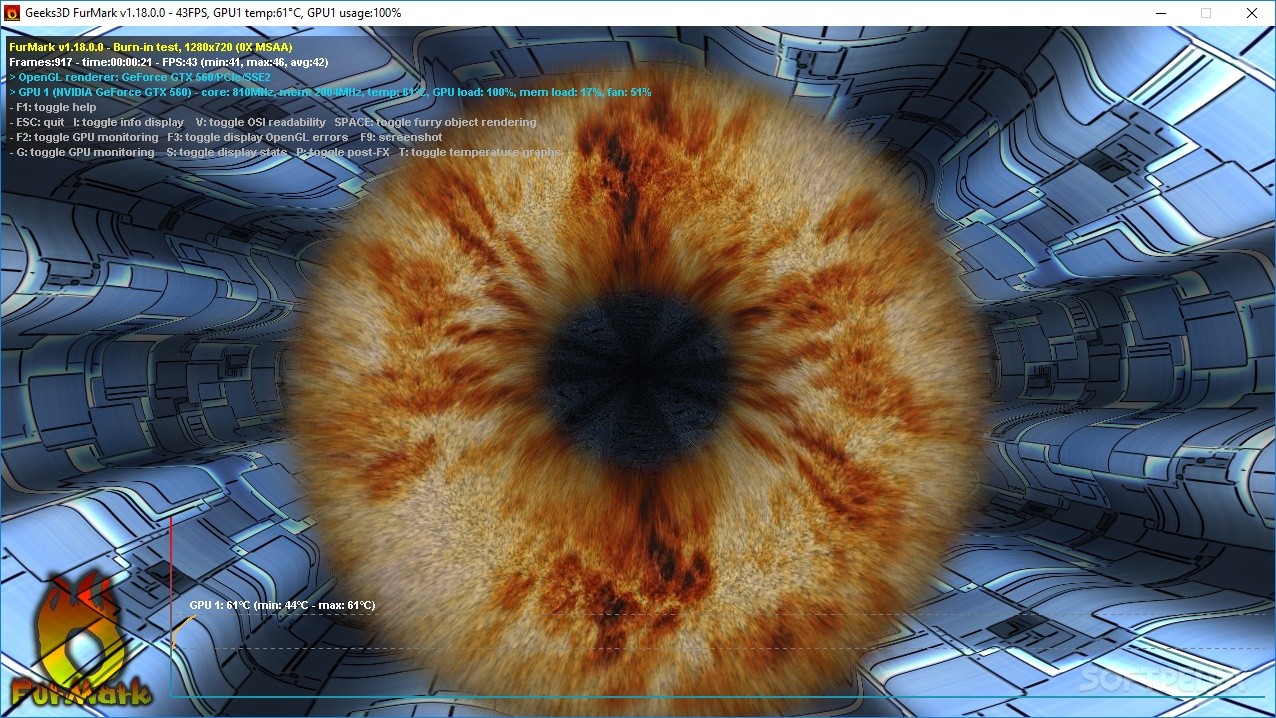Minimize the FurMark window
The width and height of the screenshot is (1276, 718).
[1160, 13]
